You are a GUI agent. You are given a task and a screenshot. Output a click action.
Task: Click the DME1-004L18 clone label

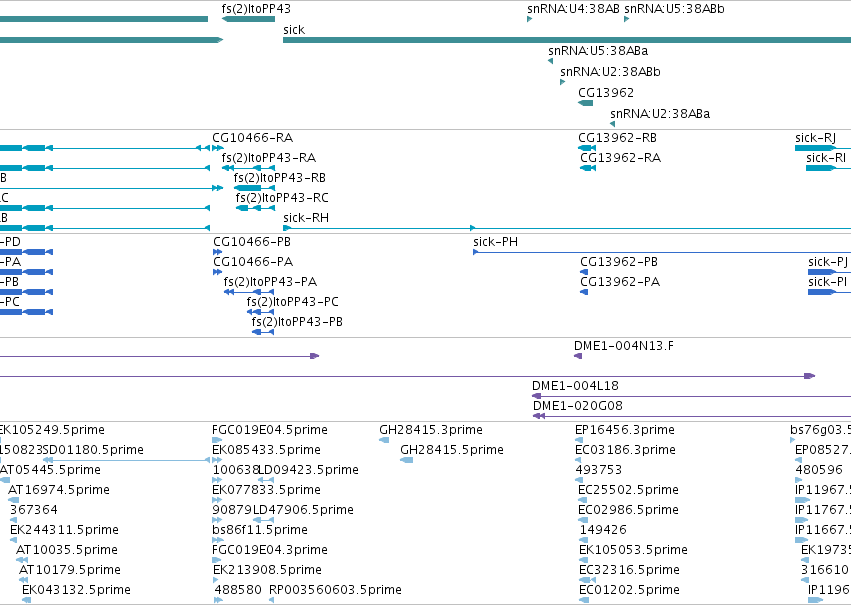pos(575,386)
